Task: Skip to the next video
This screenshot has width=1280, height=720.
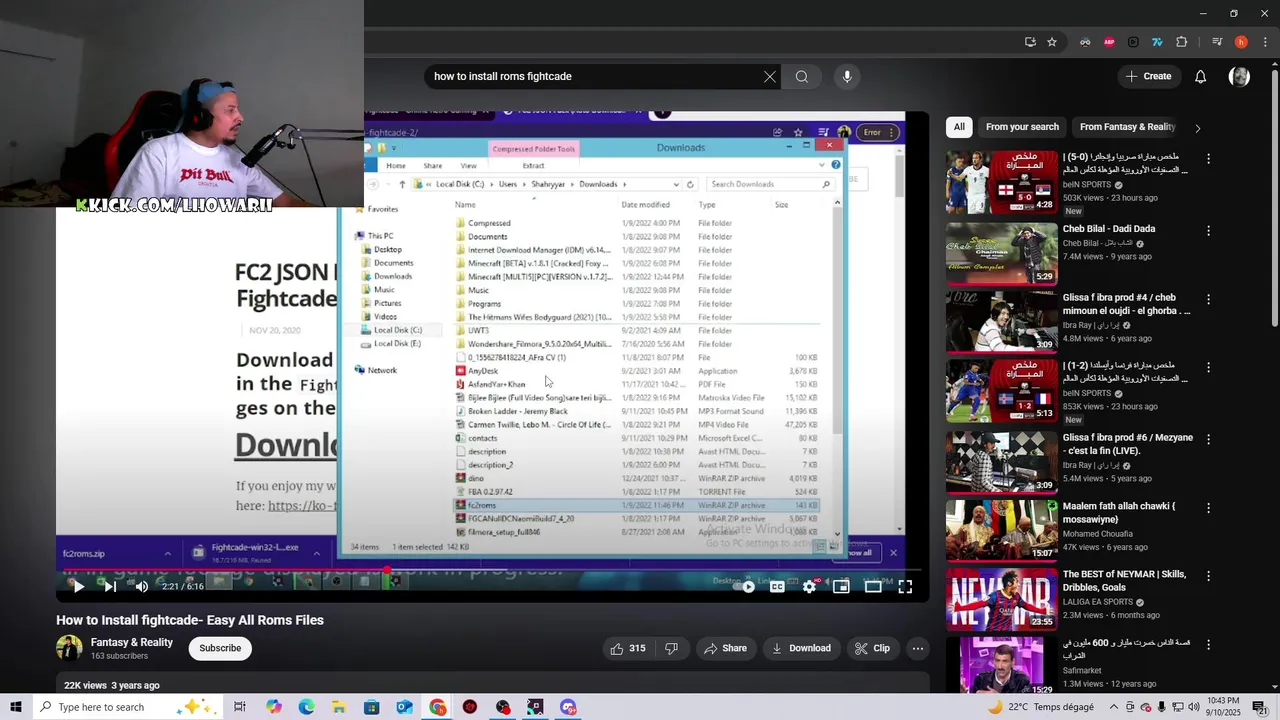Action: pyautogui.click(x=110, y=587)
